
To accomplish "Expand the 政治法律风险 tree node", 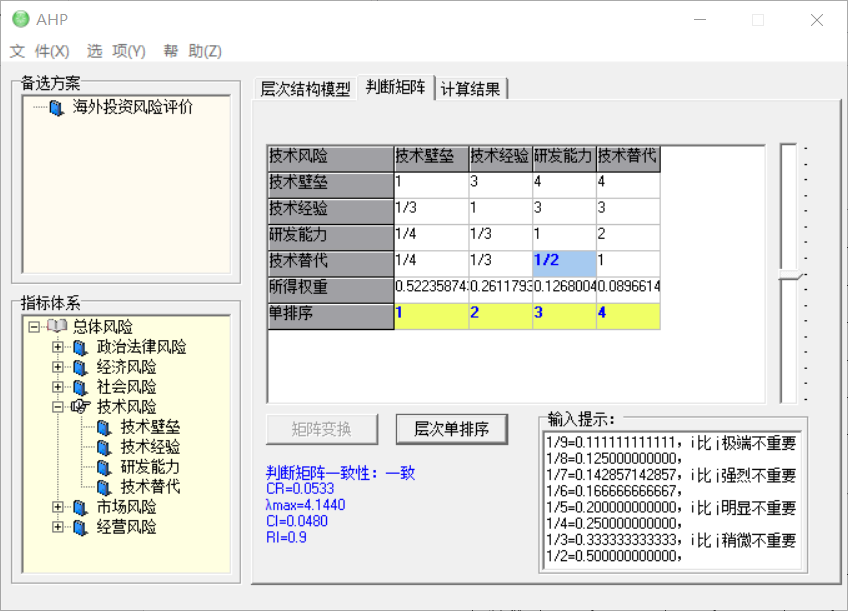I will coord(58,347).
